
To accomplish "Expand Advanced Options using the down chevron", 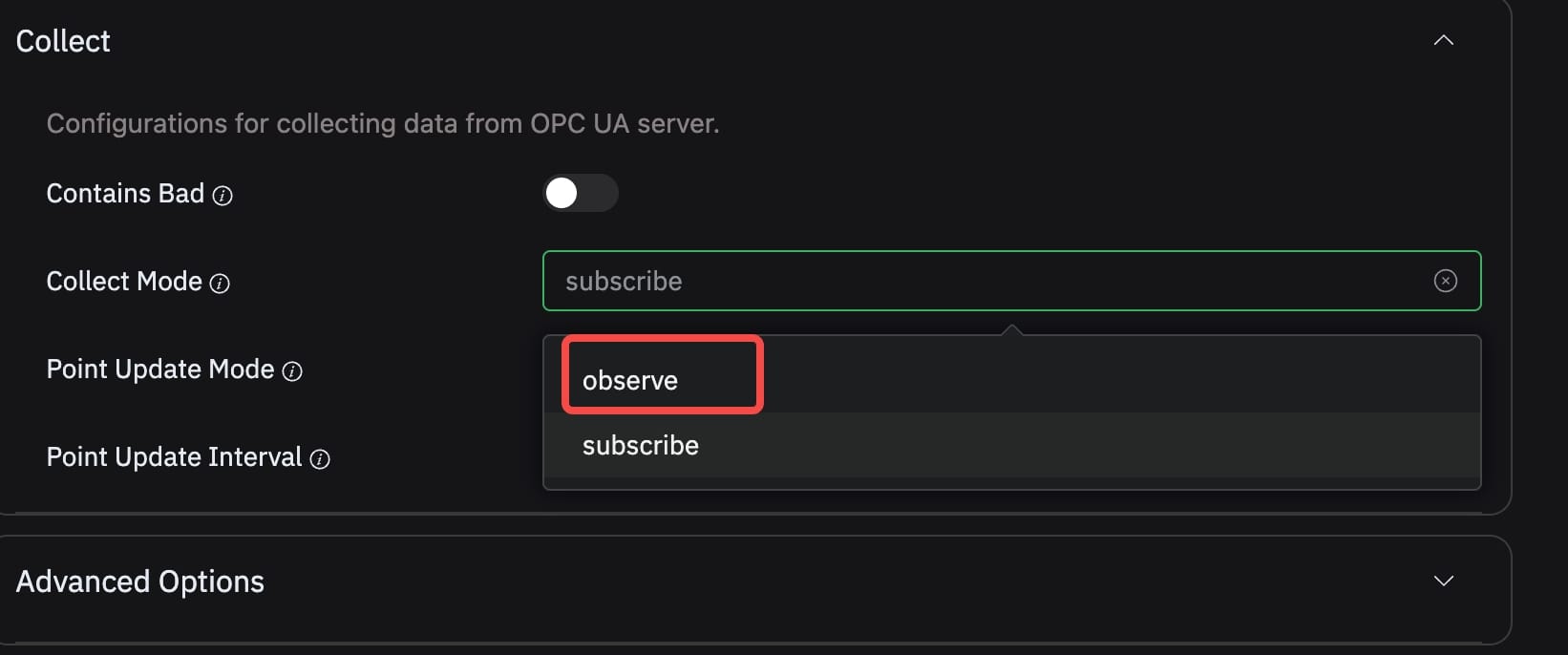I will coord(1443,581).
